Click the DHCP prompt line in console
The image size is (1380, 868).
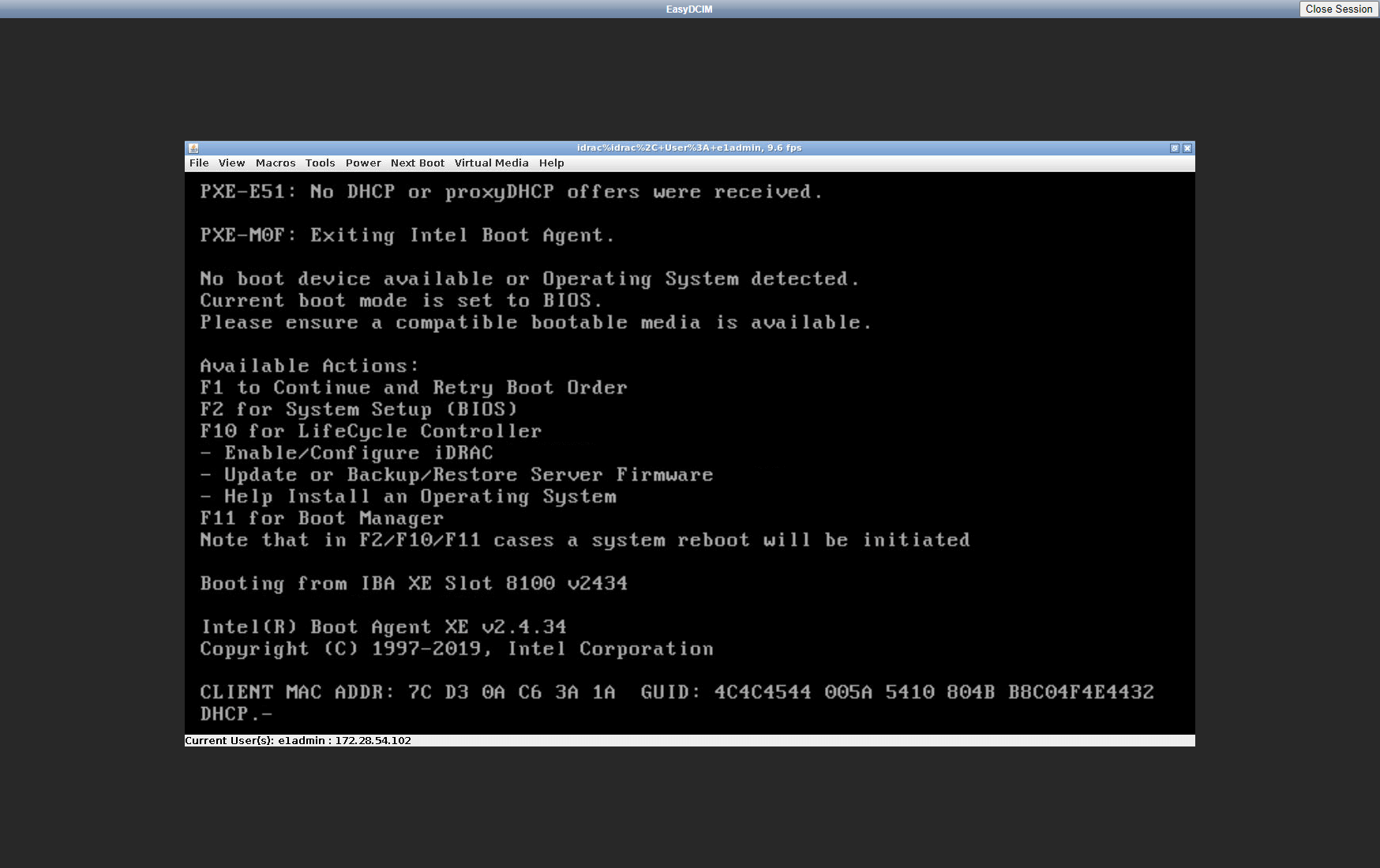coord(235,714)
